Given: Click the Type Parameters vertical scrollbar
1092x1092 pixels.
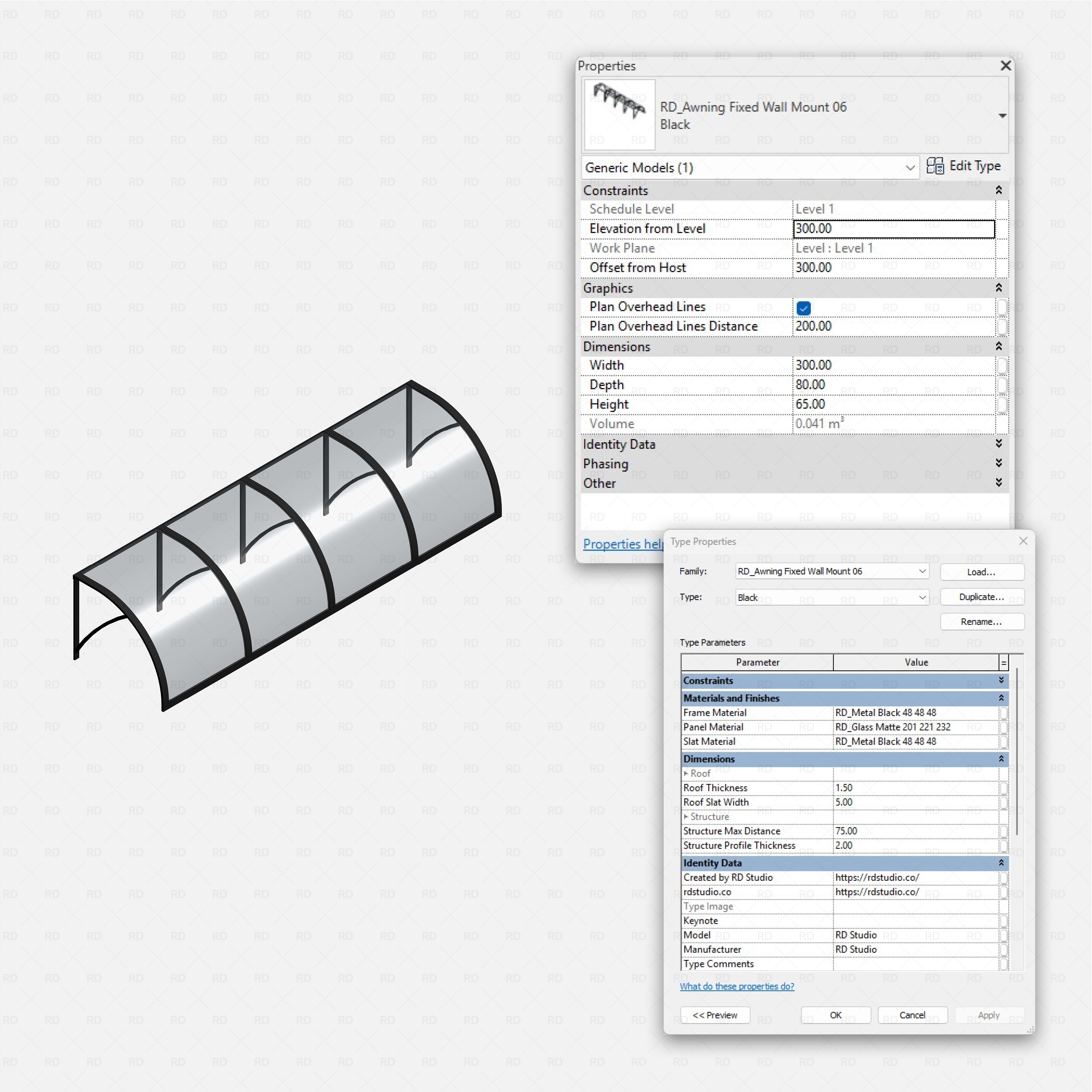Looking at the screenshot, I should pyautogui.click(x=1017, y=752).
